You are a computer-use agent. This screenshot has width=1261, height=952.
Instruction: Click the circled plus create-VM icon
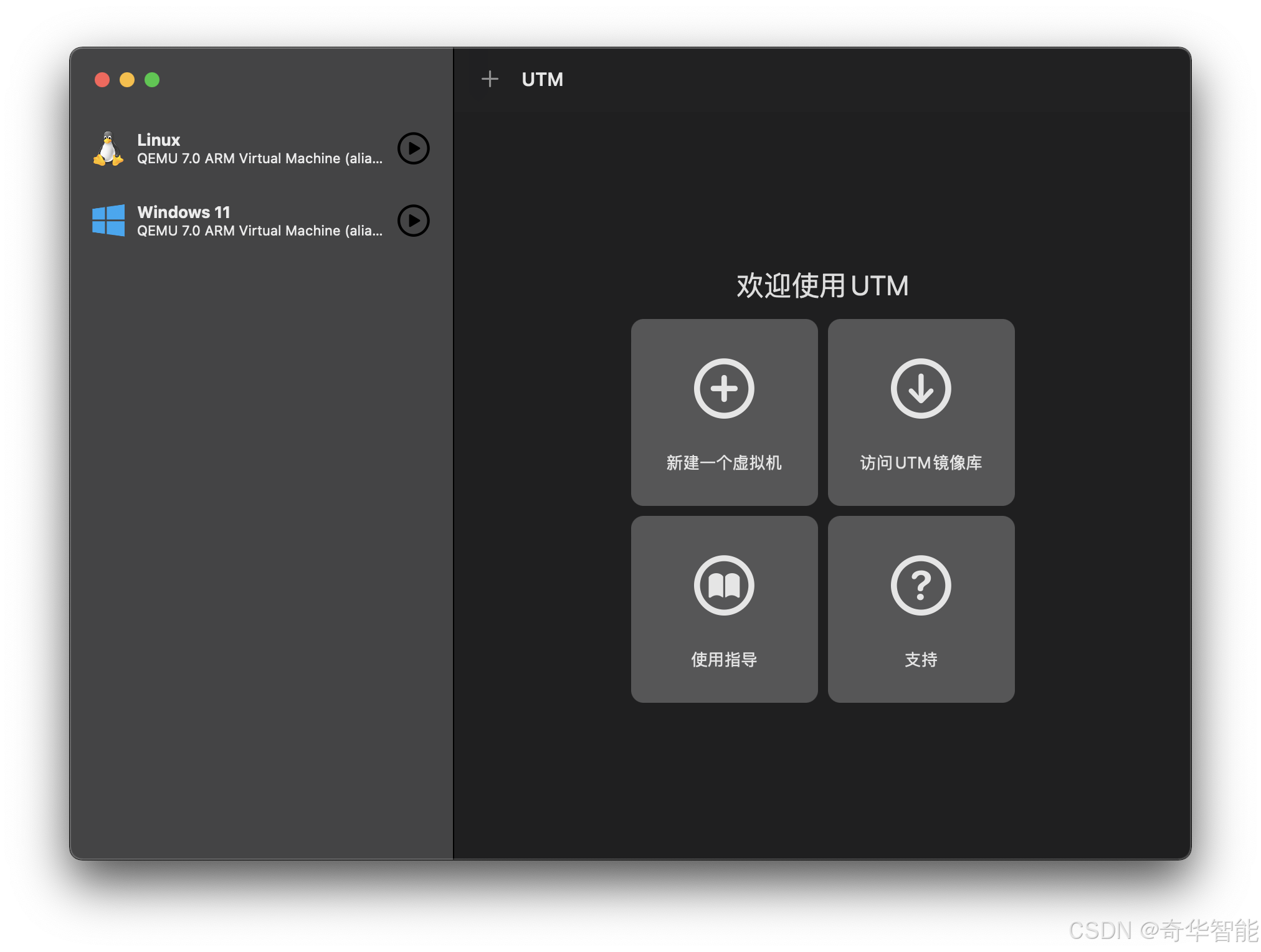coord(724,389)
